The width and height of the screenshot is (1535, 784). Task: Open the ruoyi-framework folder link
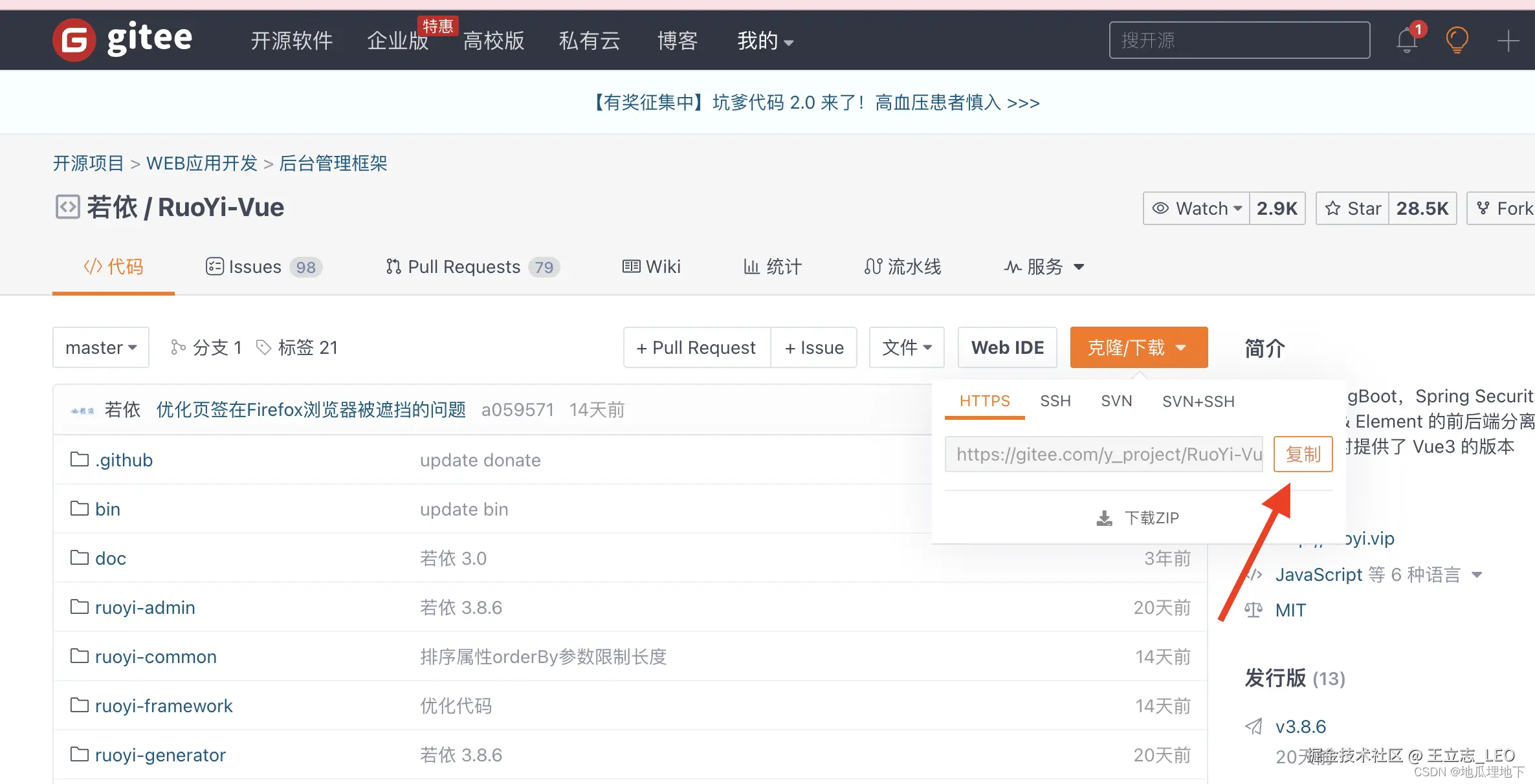coord(163,706)
